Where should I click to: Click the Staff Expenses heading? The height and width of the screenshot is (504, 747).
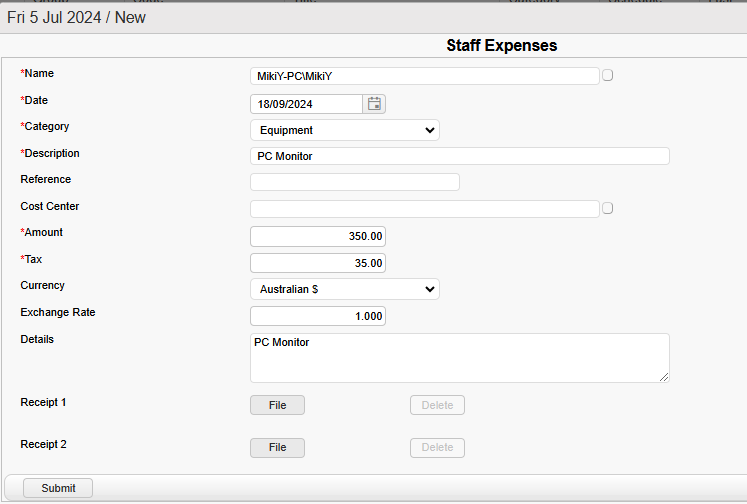(x=502, y=45)
